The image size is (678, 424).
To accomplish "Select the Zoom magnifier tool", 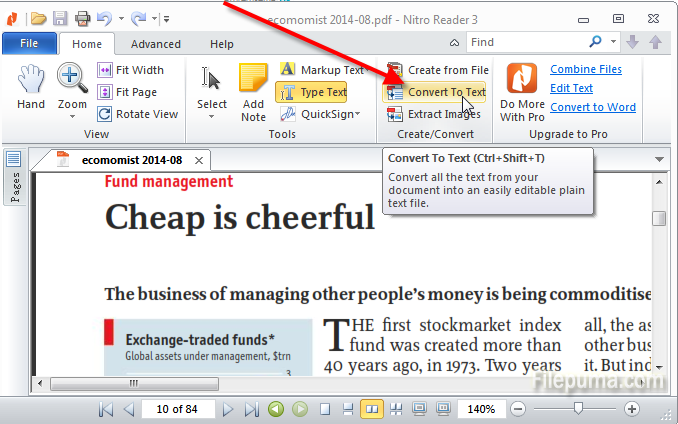I will [72, 86].
